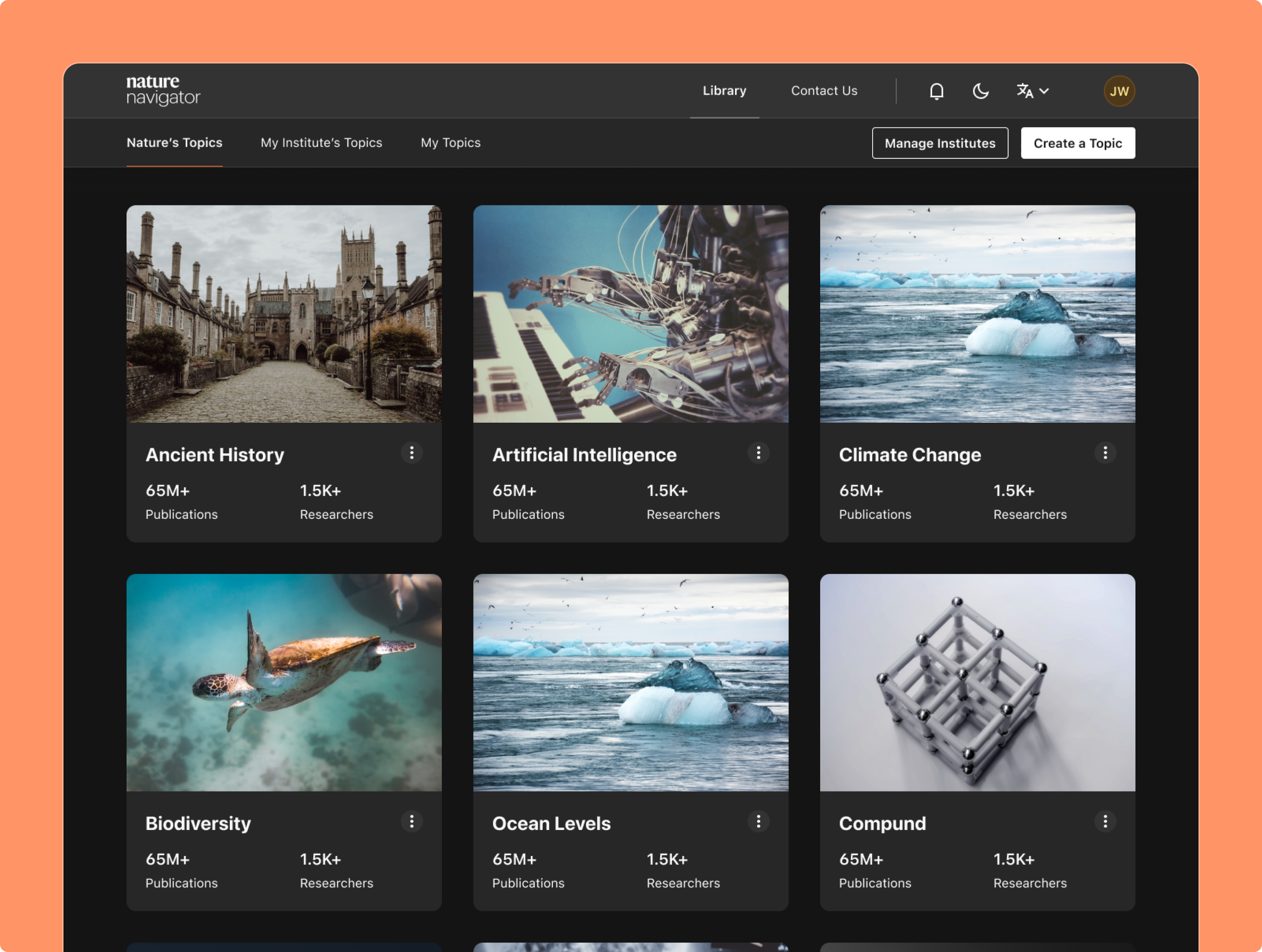Click the Manage Institutes button
This screenshot has height=952, width=1262.
(940, 143)
